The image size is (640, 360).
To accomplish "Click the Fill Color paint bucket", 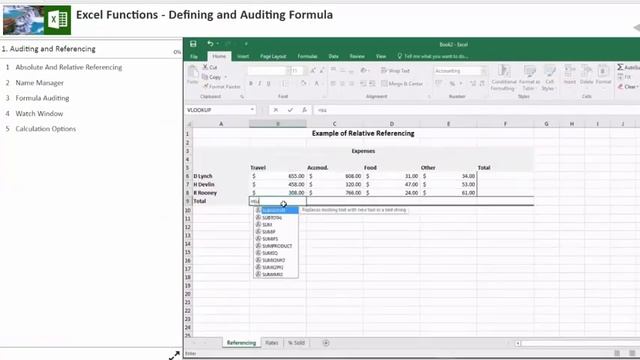I will point(303,84).
